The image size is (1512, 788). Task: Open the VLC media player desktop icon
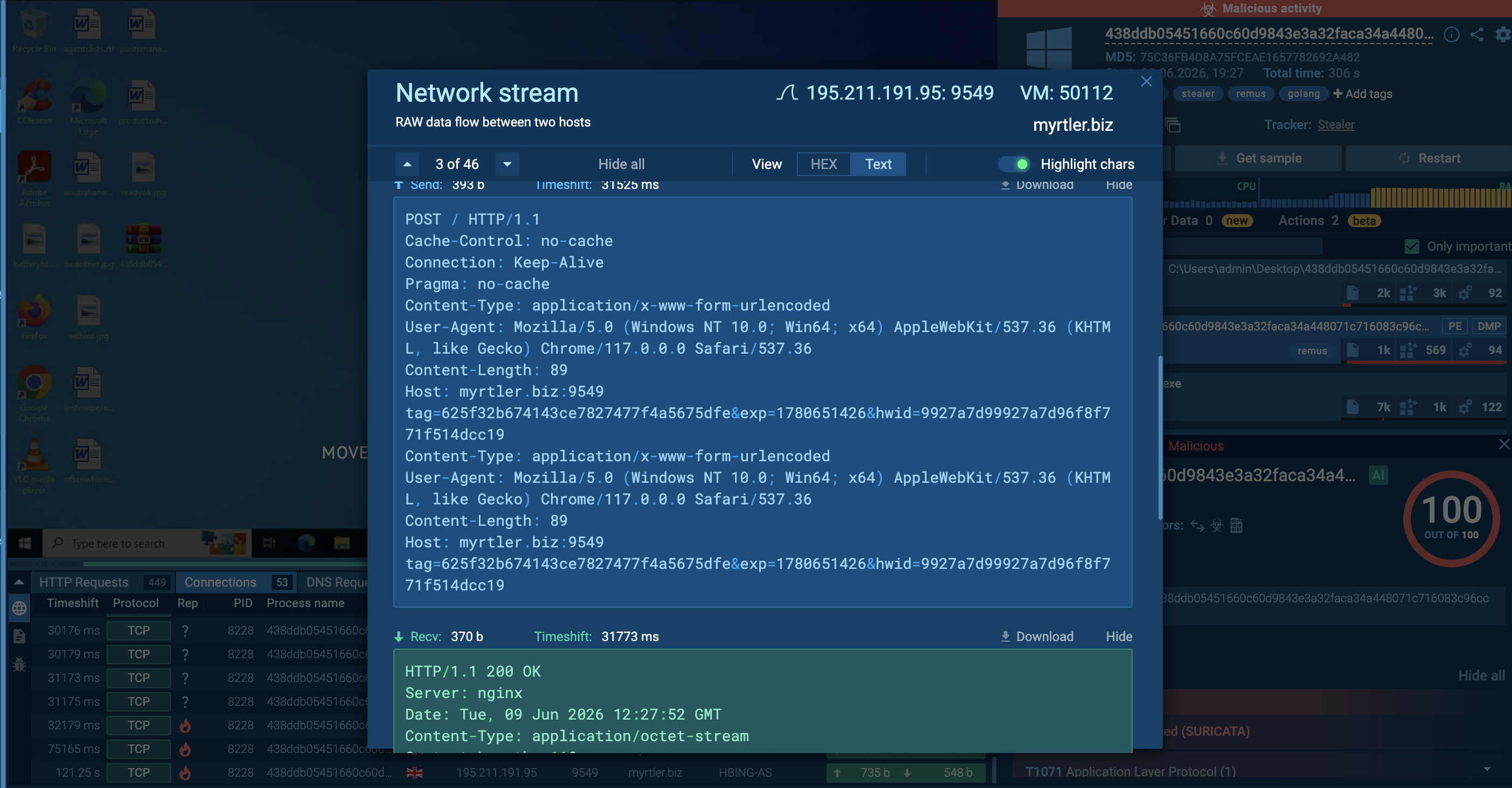point(34,466)
